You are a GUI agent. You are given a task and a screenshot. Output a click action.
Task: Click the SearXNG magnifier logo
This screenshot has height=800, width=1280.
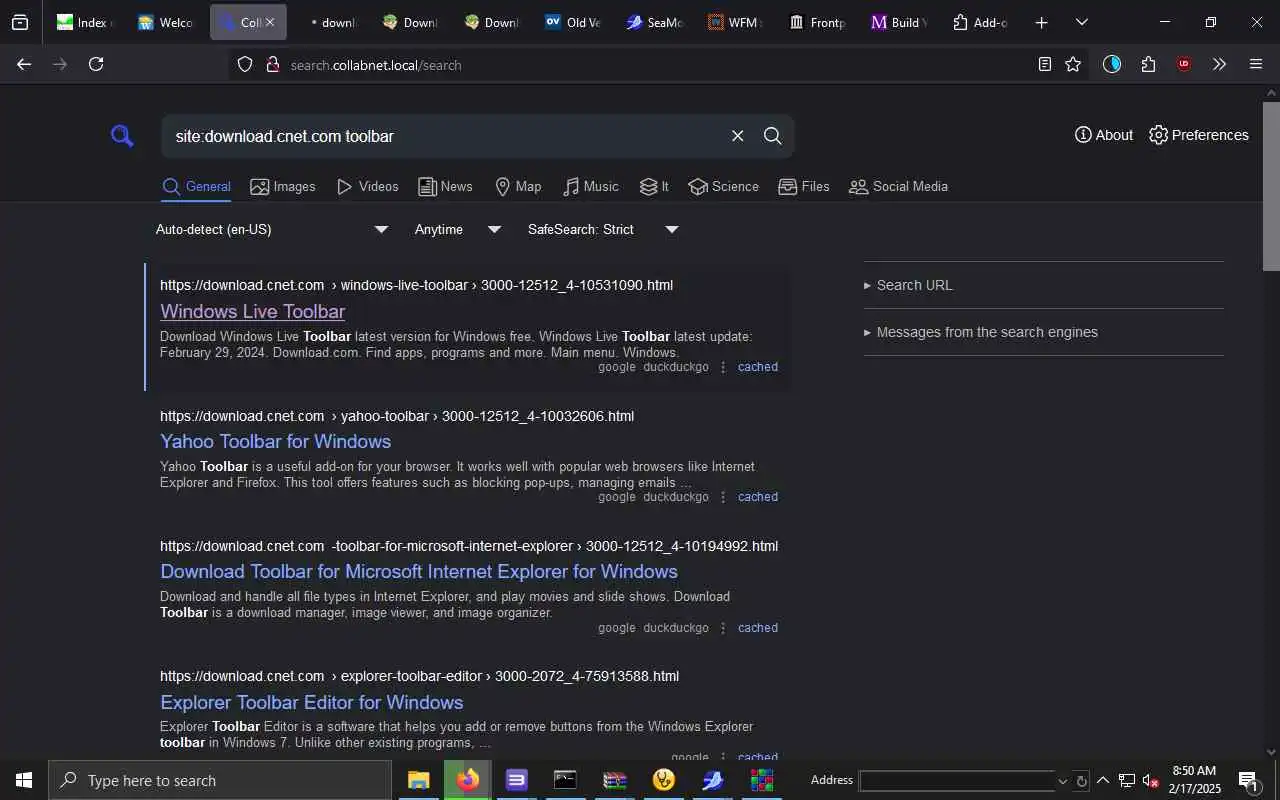(122, 136)
